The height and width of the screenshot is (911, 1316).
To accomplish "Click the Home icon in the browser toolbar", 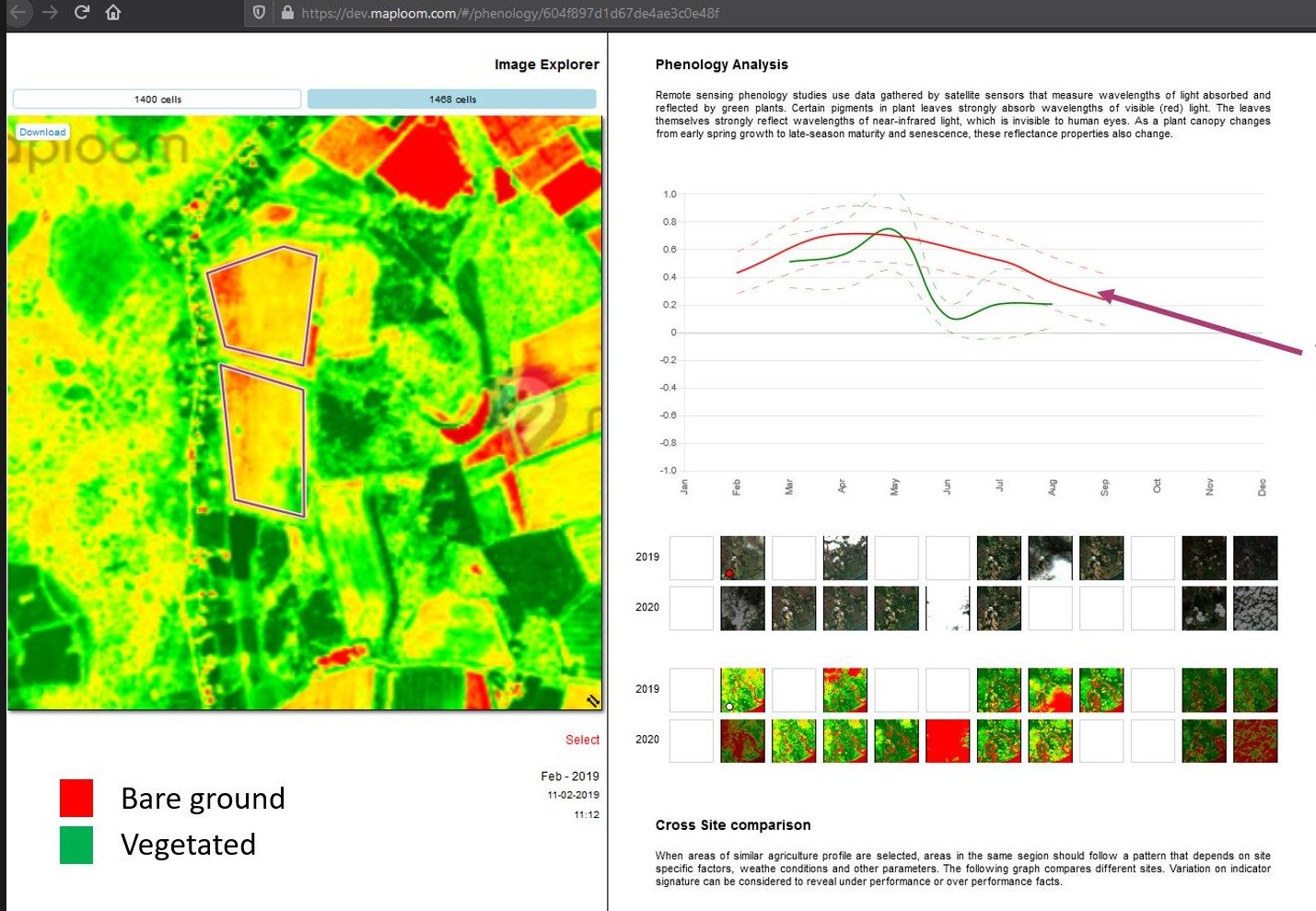I will click(112, 14).
